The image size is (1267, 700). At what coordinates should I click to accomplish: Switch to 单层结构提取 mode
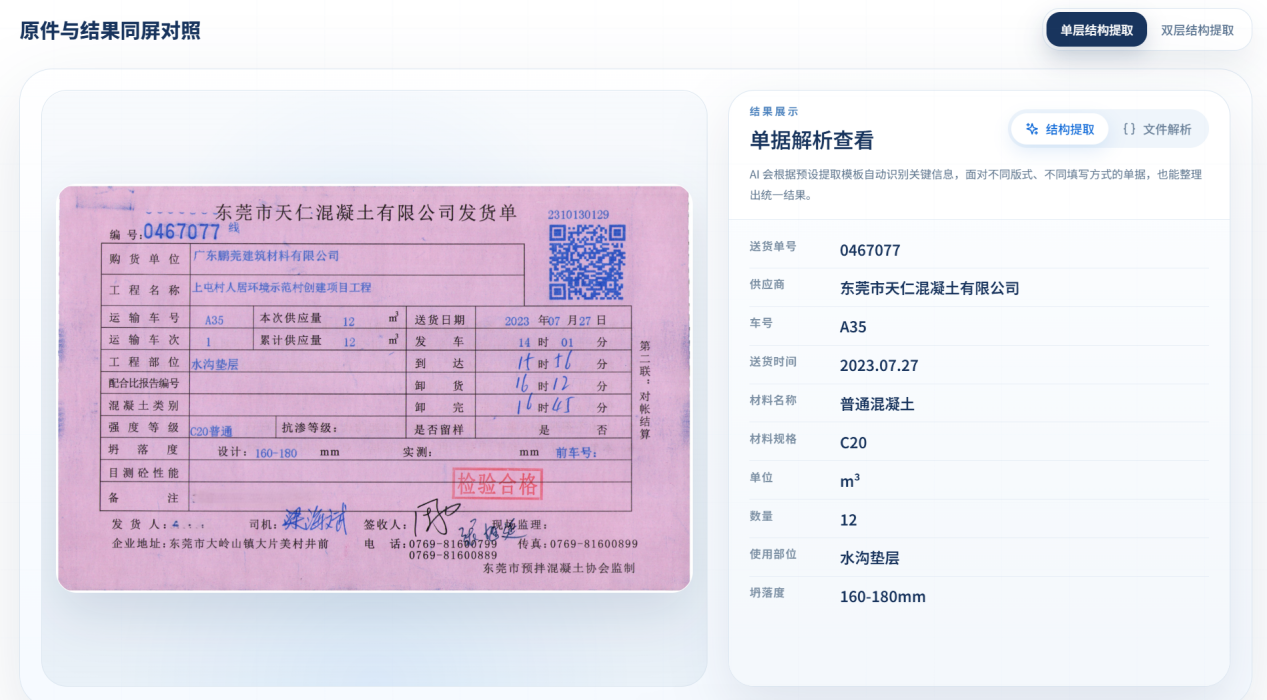(1096, 30)
